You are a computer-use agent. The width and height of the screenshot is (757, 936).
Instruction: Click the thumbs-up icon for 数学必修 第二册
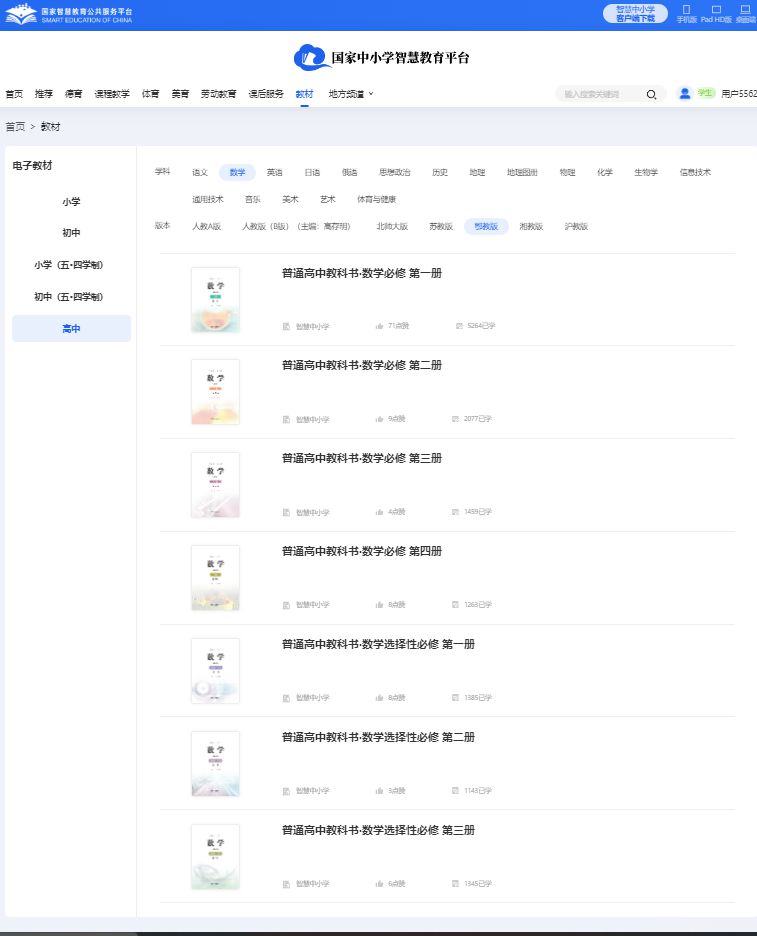[380, 419]
